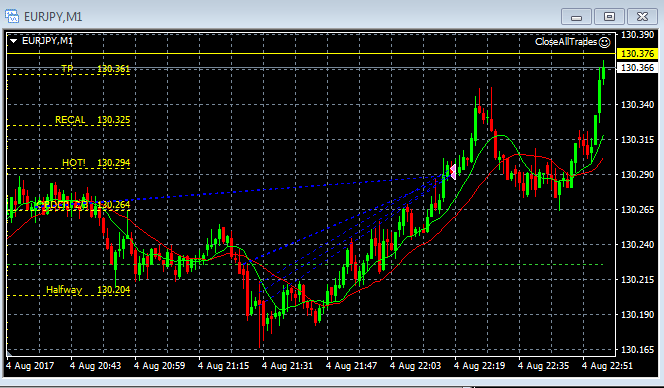Click the EURJPY chart window icon
Viewport: 664px width, 388px height.
point(11,17)
